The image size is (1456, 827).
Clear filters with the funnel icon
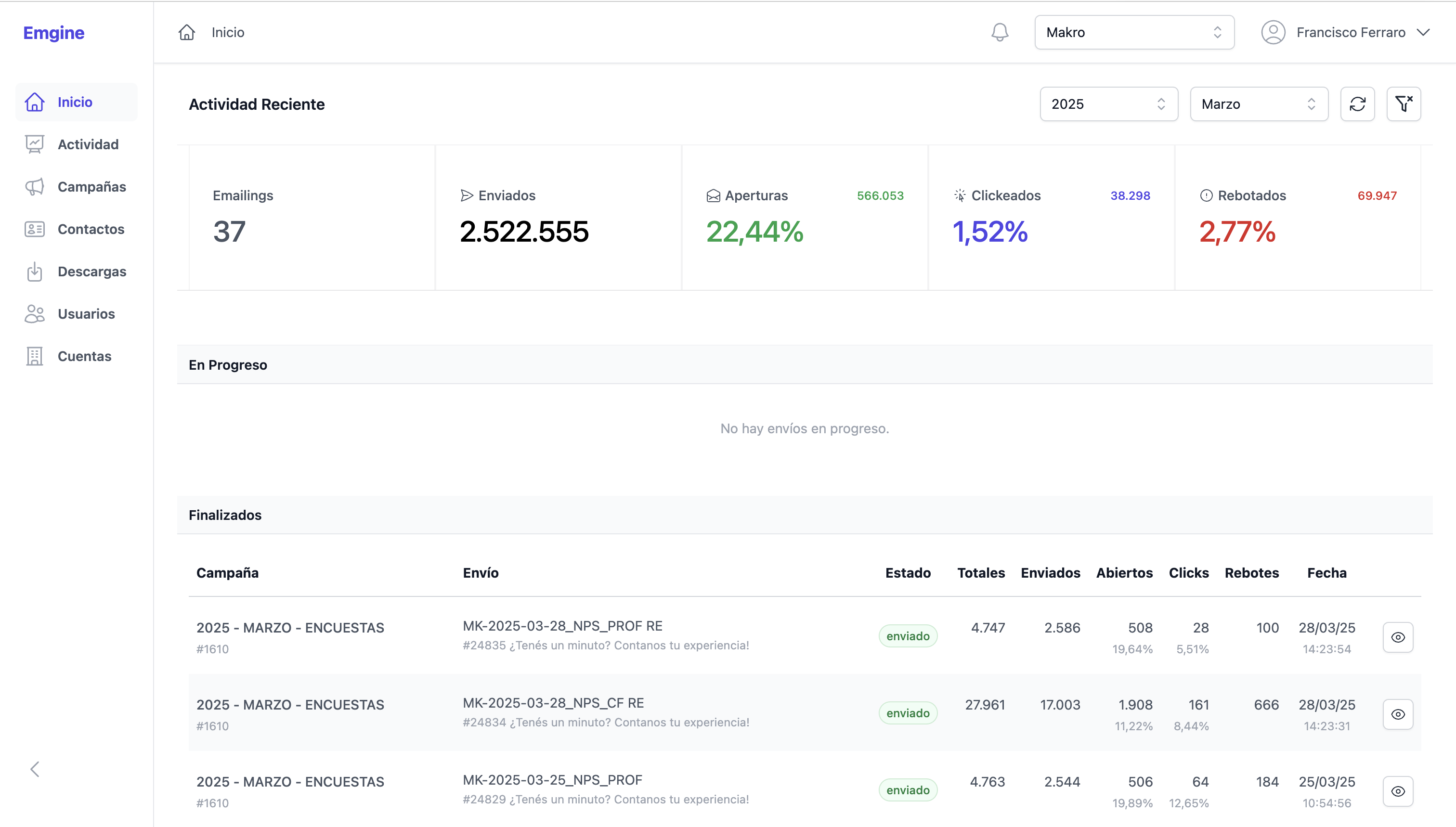pos(1403,104)
